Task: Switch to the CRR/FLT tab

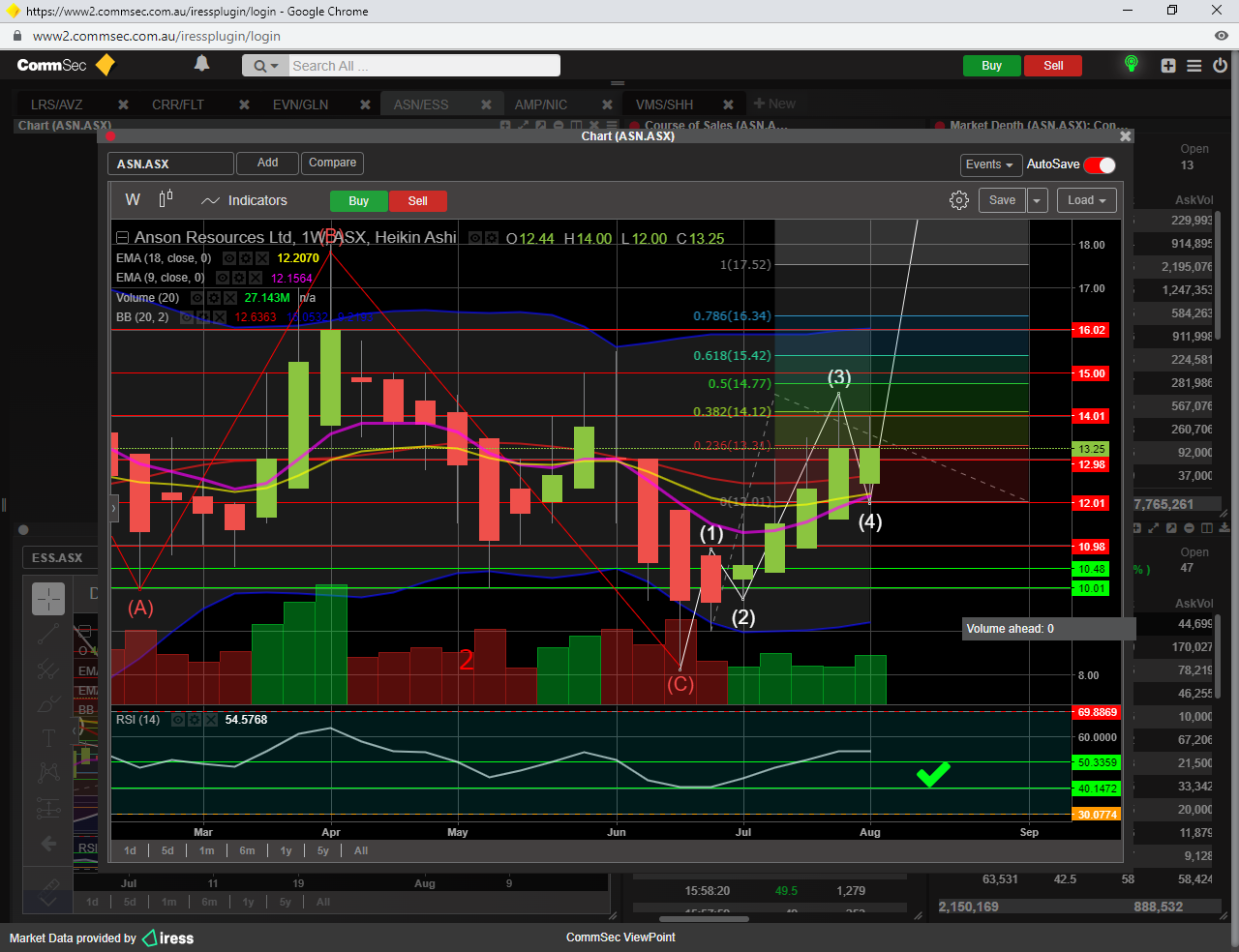Action: click(178, 104)
